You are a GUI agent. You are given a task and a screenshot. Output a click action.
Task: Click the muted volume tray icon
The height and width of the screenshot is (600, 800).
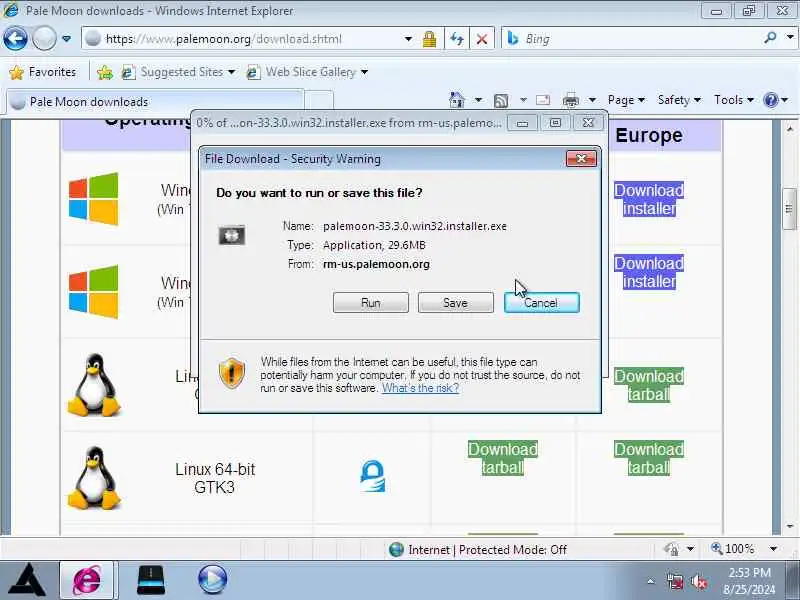click(698, 582)
